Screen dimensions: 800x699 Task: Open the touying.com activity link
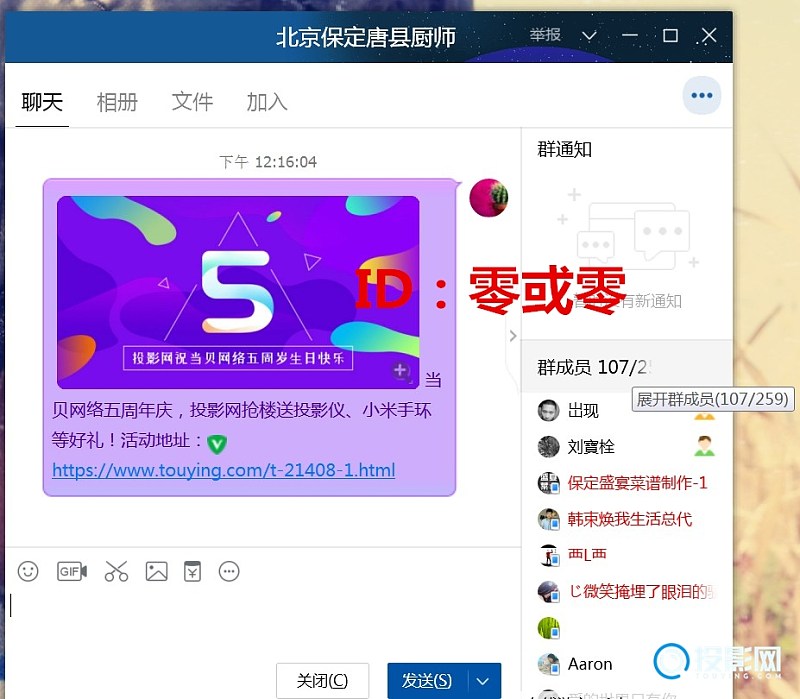click(223, 470)
